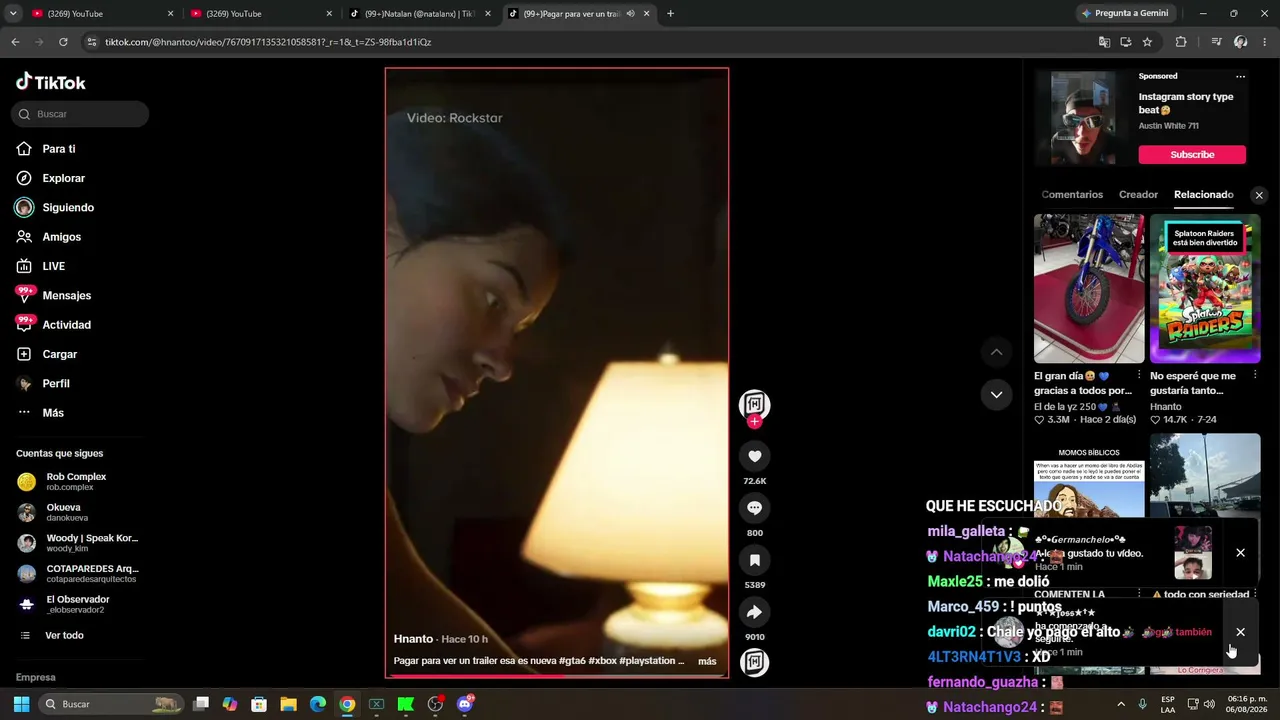
Task: Open Rob Complex account
Action: pos(76,482)
